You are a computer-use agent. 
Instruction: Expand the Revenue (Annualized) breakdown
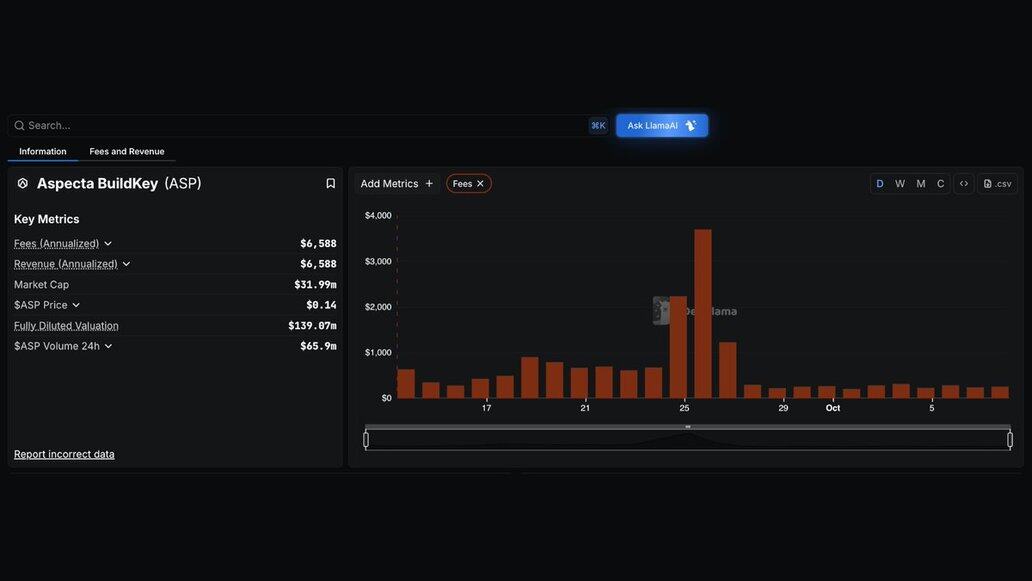point(126,264)
